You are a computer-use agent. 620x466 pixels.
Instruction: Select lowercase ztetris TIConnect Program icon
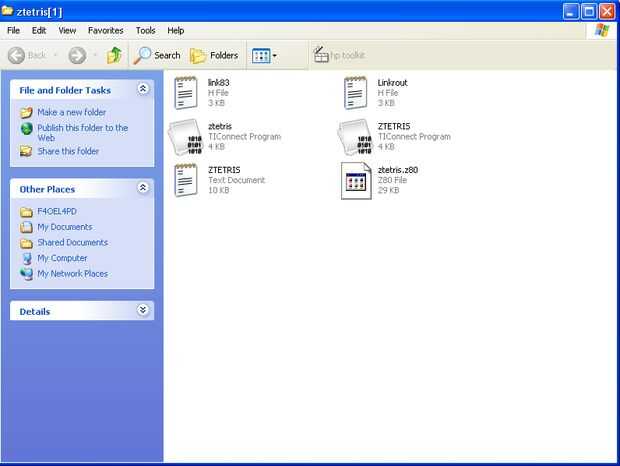point(185,137)
